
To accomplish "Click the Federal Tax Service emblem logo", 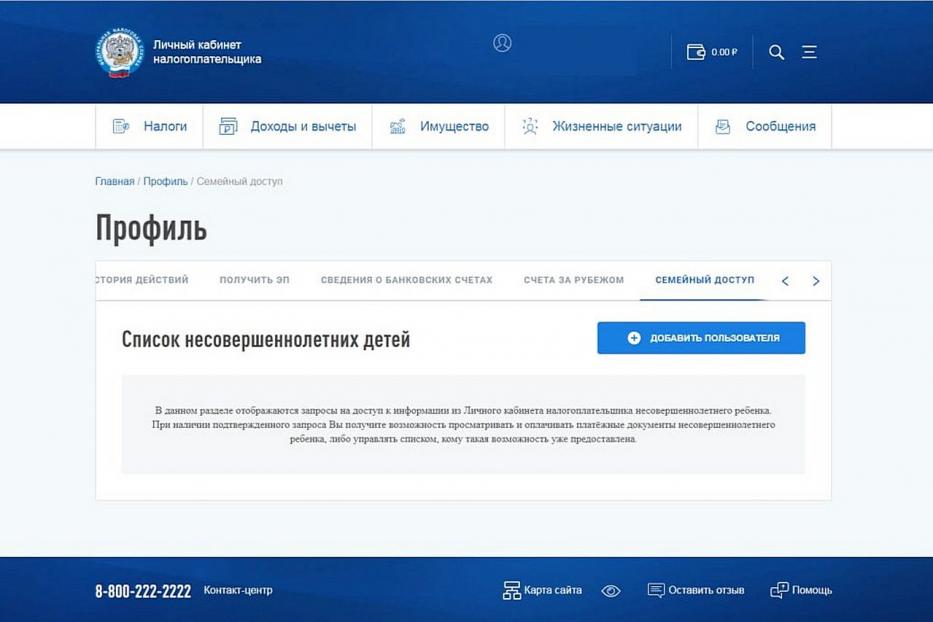I will [120, 52].
